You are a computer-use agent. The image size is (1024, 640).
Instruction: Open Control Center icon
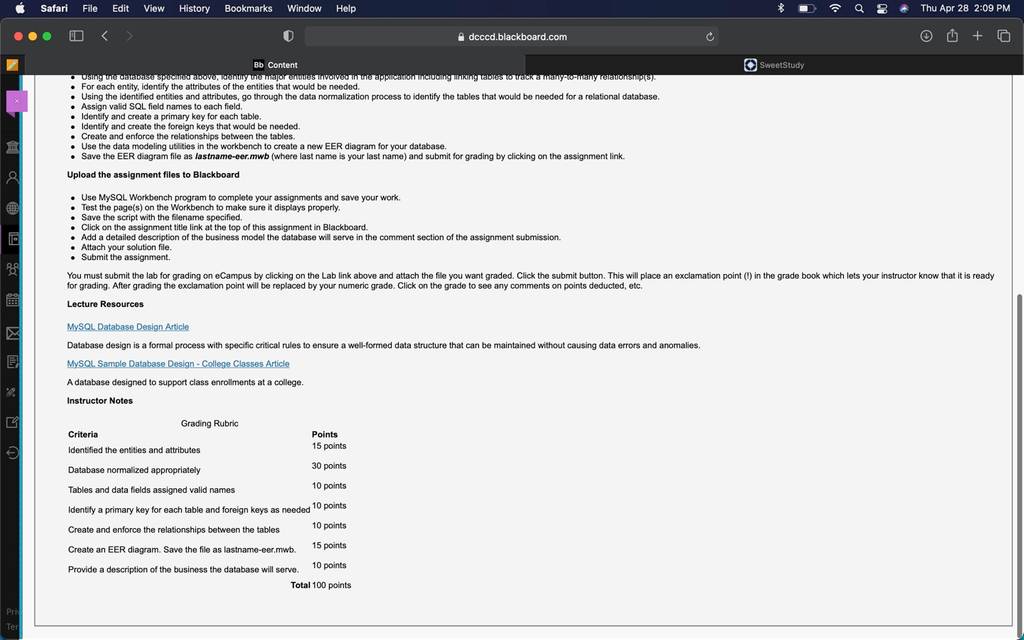(882, 8)
